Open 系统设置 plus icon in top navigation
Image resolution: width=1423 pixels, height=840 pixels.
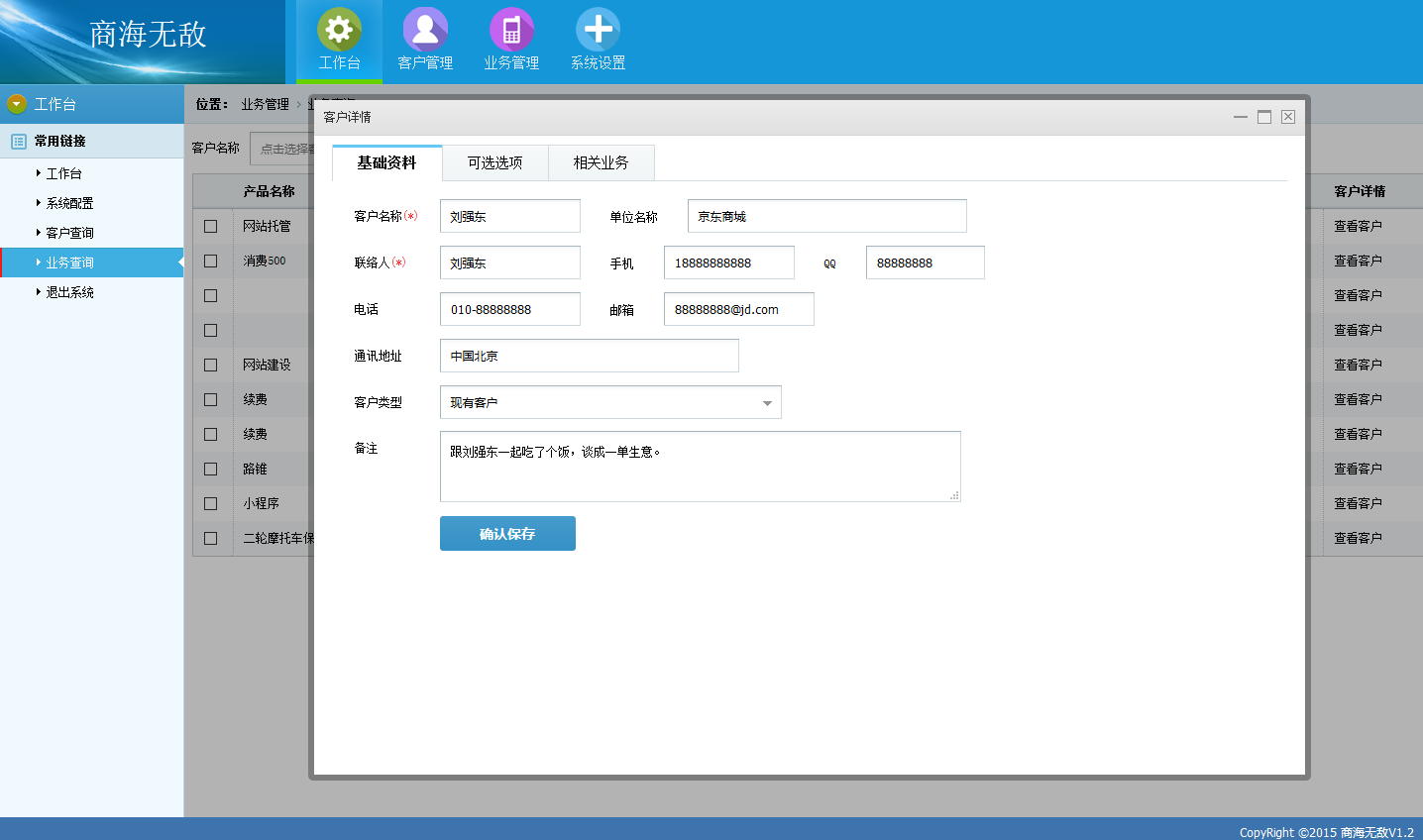pyautogui.click(x=598, y=30)
